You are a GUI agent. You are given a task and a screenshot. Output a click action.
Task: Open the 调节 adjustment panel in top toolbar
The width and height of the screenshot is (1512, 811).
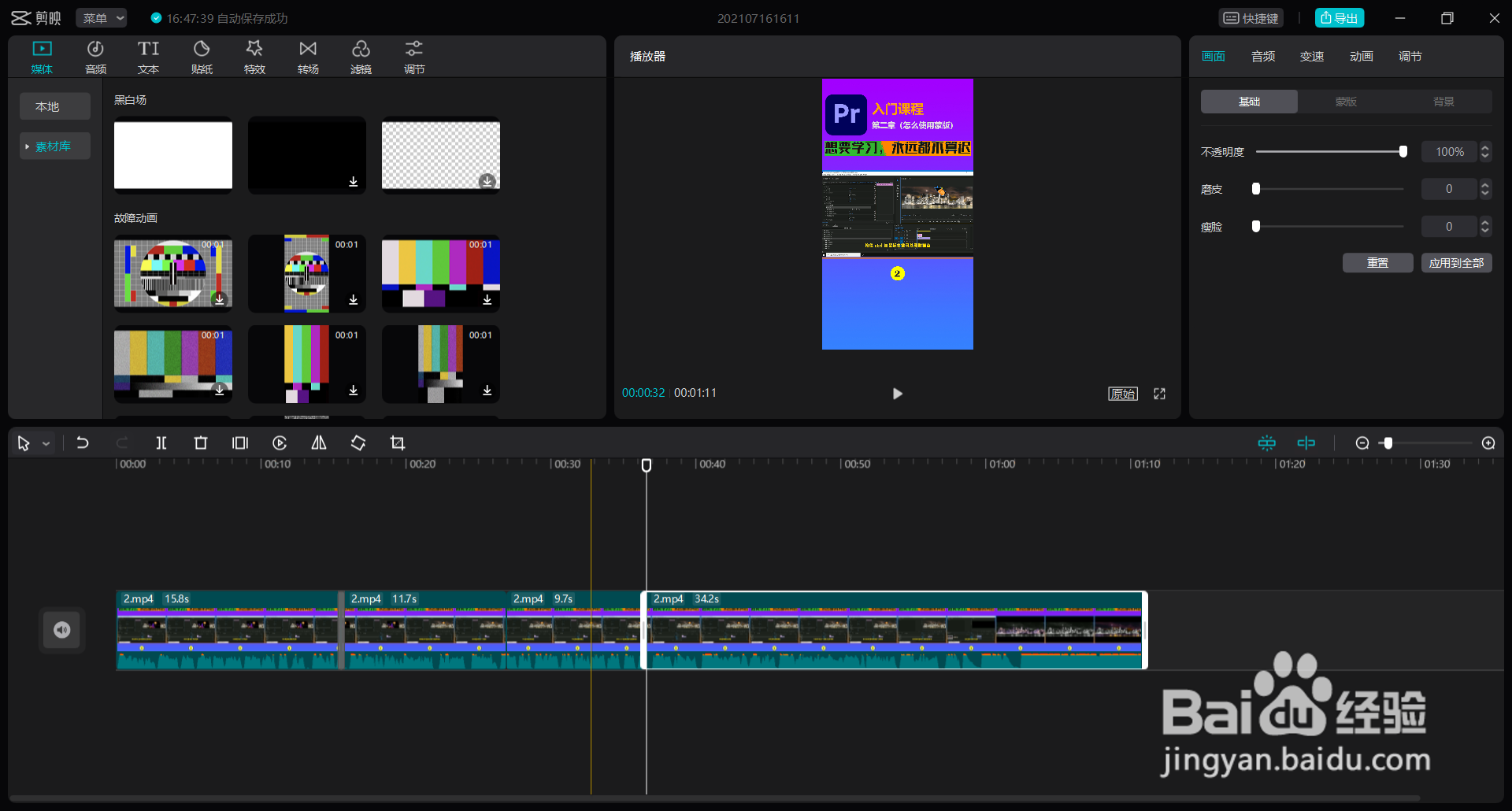(x=414, y=57)
